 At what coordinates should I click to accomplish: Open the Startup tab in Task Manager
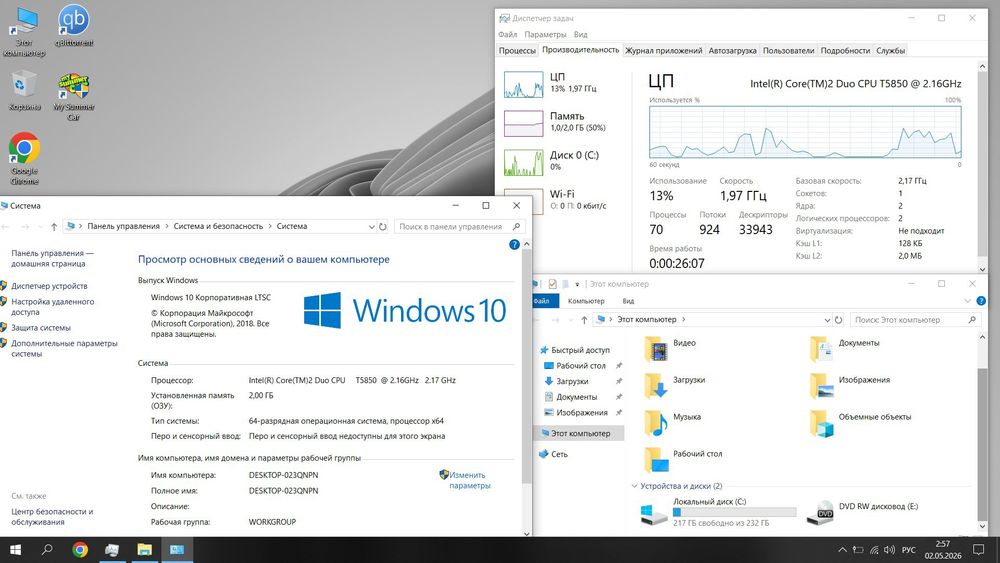pyautogui.click(x=732, y=50)
